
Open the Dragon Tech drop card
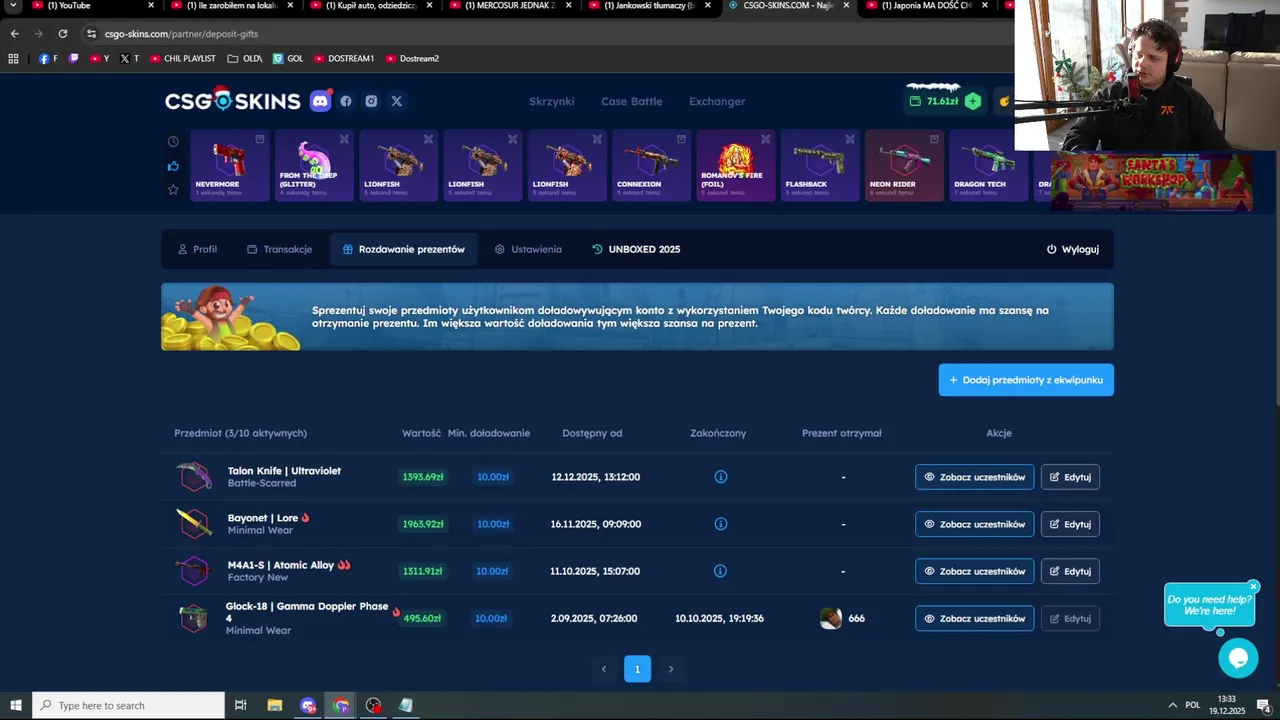tap(988, 165)
